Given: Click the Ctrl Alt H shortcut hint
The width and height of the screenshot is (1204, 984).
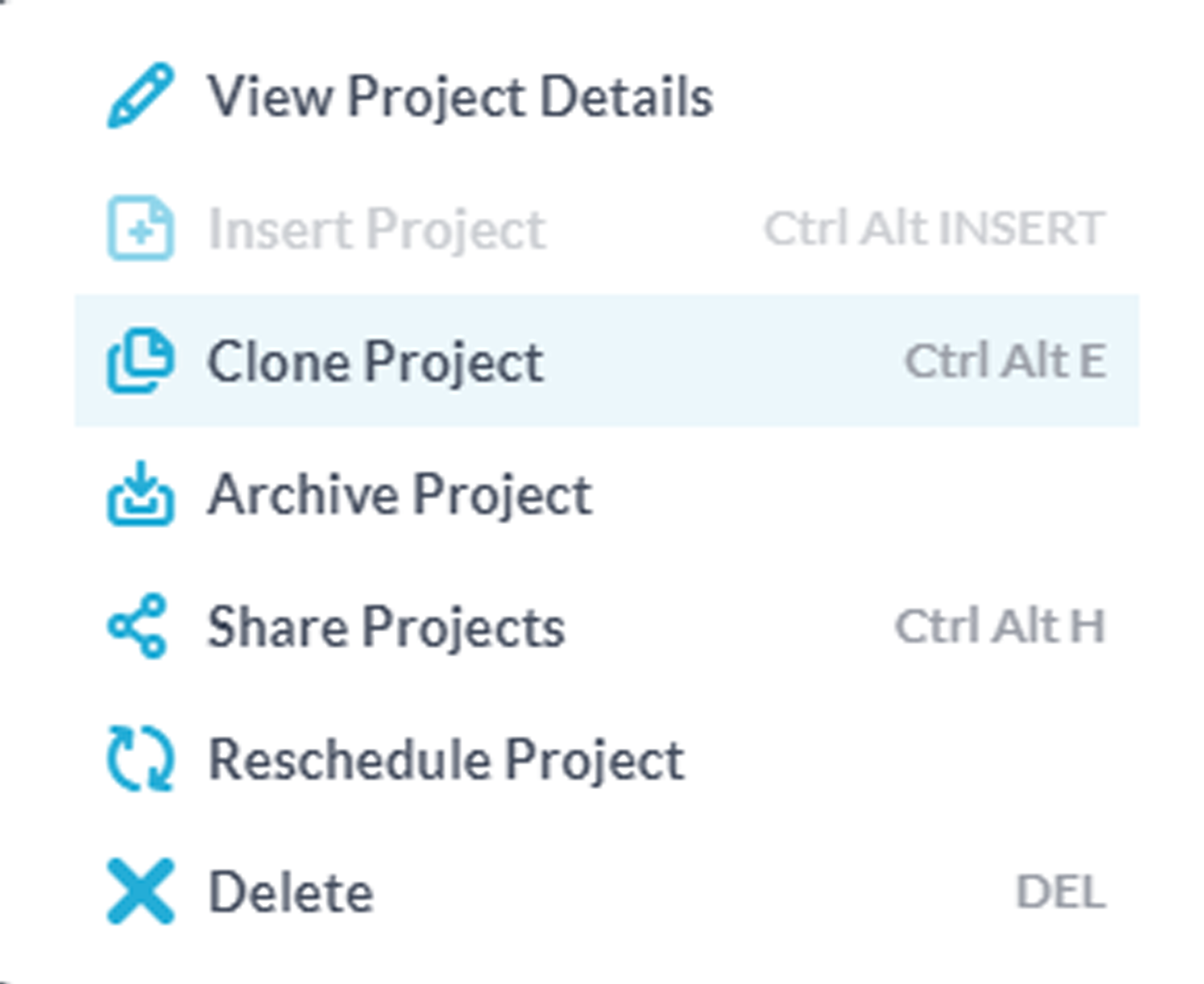Looking at the screenshot, I should pos(1001,626).
